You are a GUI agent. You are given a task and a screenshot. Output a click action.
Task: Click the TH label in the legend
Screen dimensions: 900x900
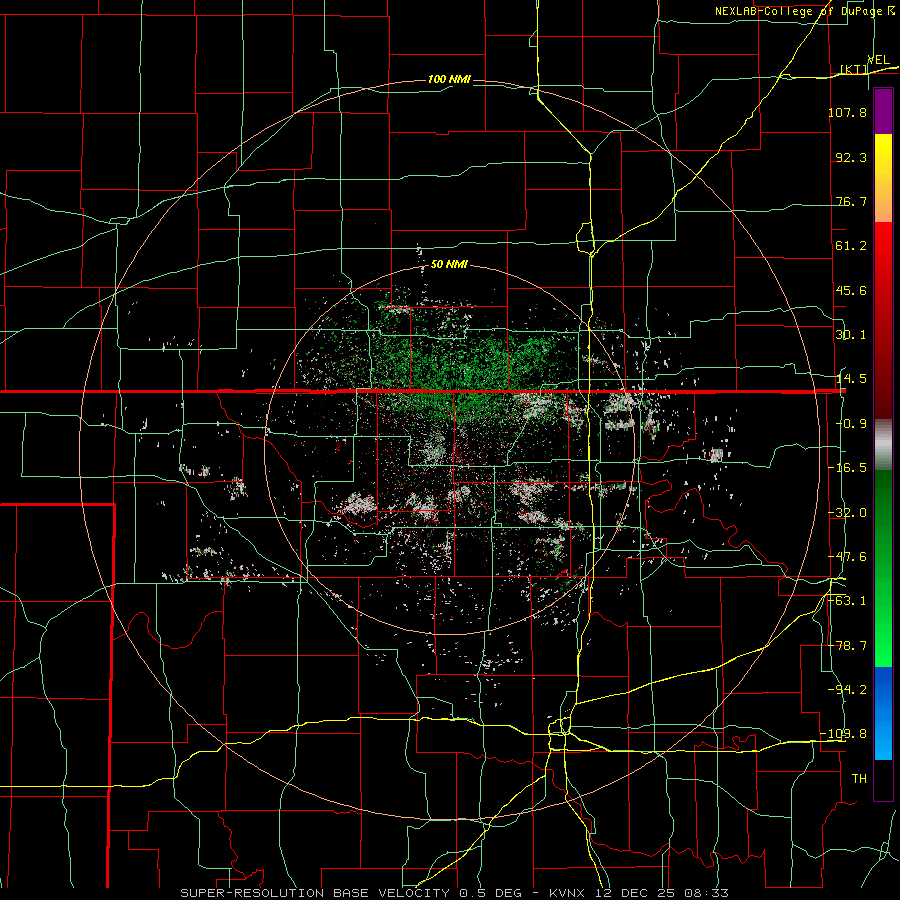point(859,778)
